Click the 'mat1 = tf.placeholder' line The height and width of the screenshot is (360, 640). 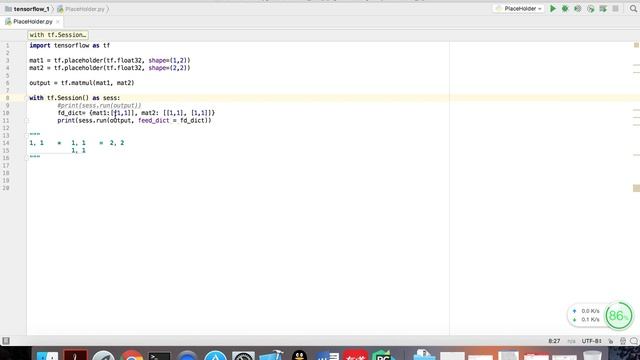pos(109,60)
